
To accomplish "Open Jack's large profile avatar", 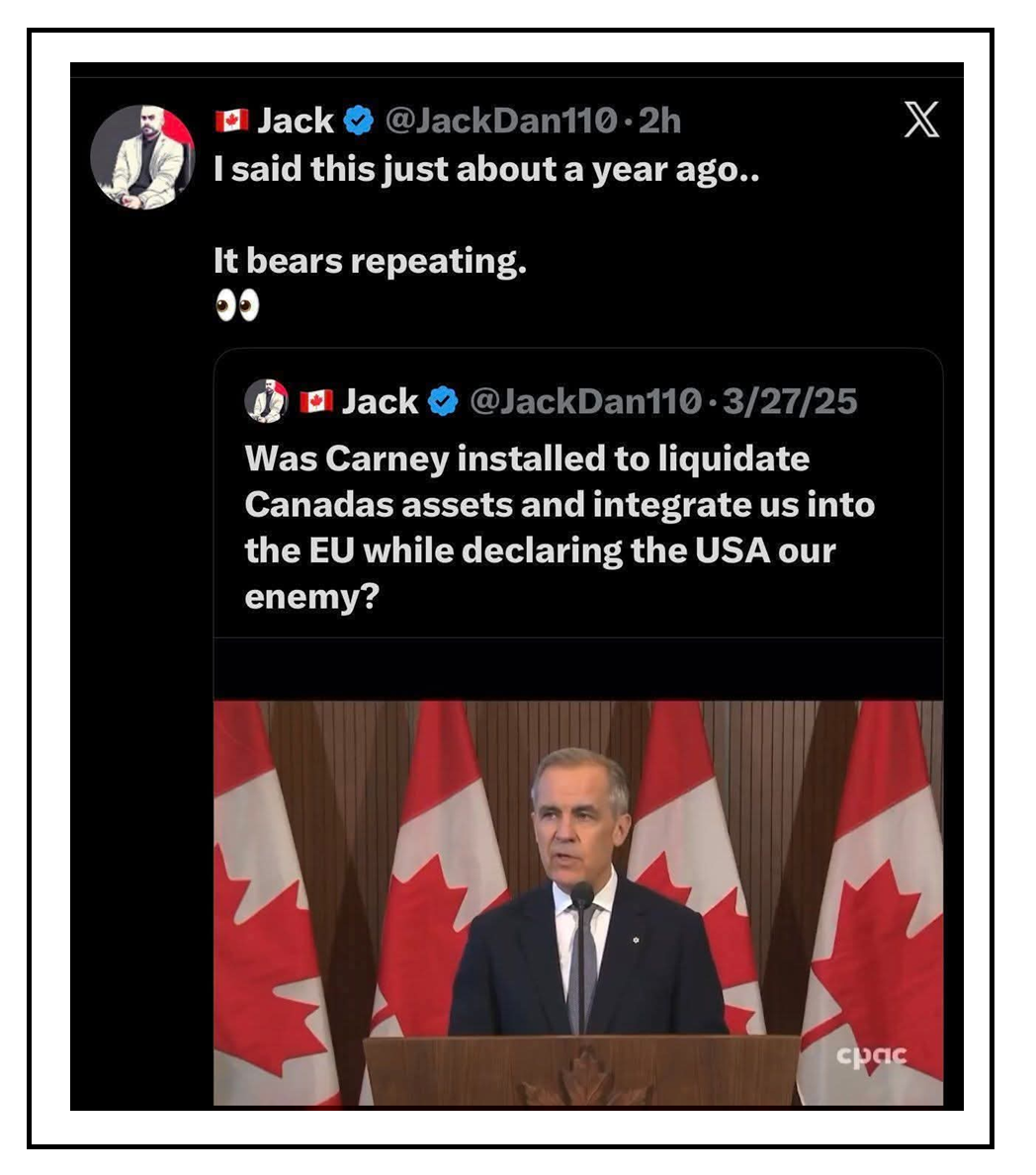I will click(x=142, y=156).
